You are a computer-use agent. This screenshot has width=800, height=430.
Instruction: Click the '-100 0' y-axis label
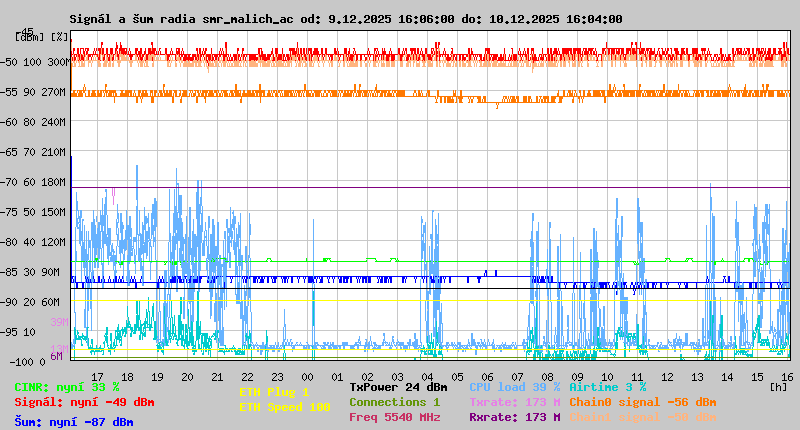28,362
